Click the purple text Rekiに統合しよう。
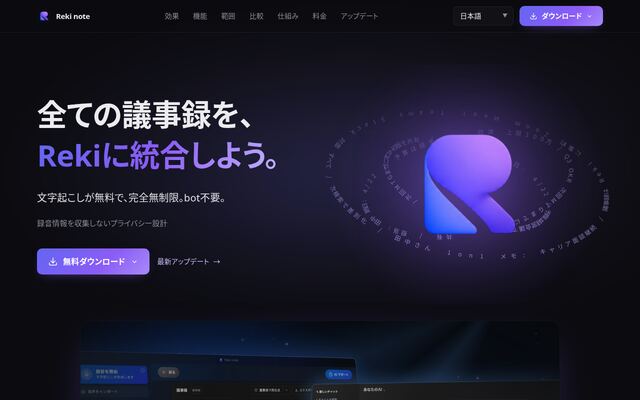640x400 pixels. 158,156
